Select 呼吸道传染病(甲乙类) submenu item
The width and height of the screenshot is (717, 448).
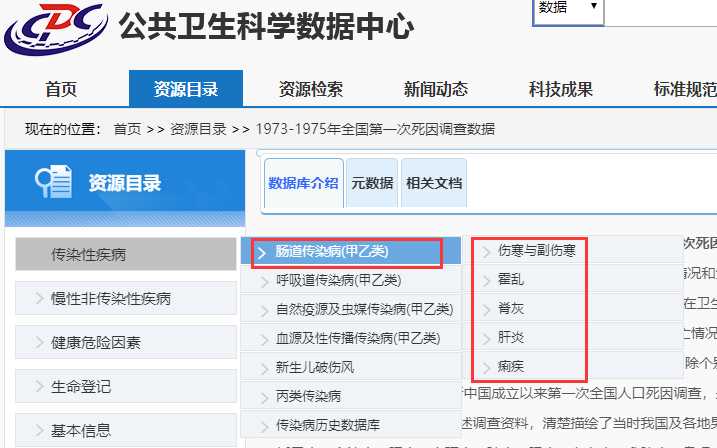point(338,280)
